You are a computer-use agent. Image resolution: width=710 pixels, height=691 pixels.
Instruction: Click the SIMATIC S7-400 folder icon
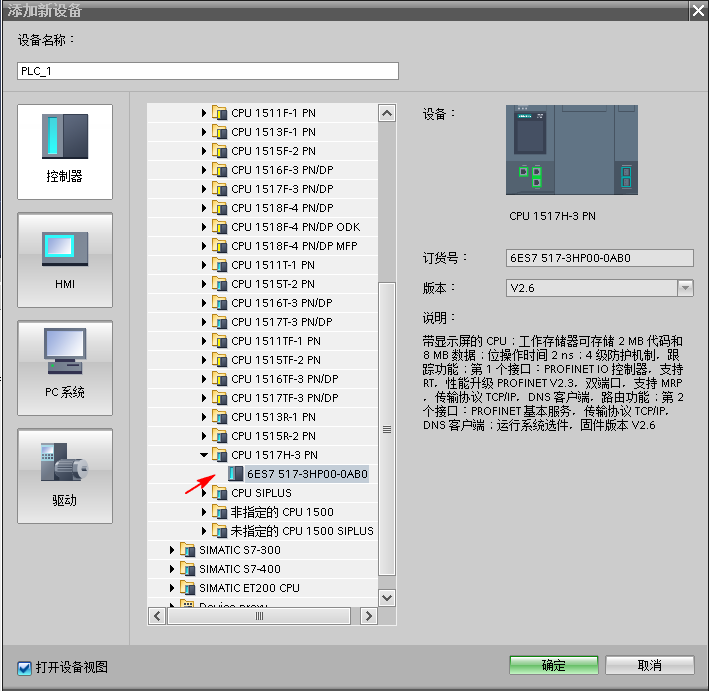[187, 569]
